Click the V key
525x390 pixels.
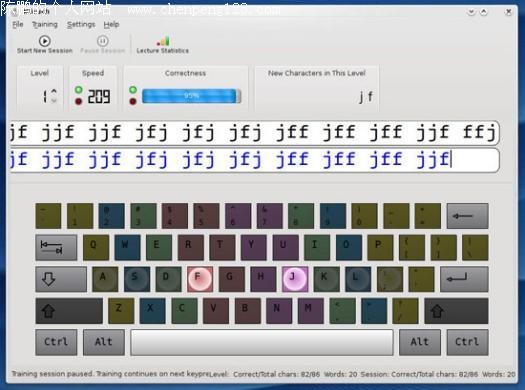pyautogui.click(x=216, y=311)
